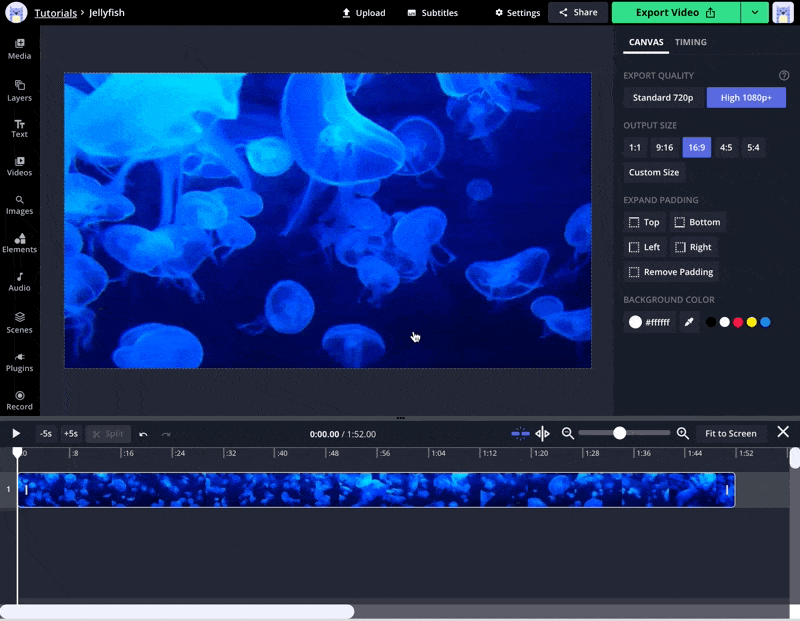
Task: Play the video from the timeline
Action: (16, 433)
